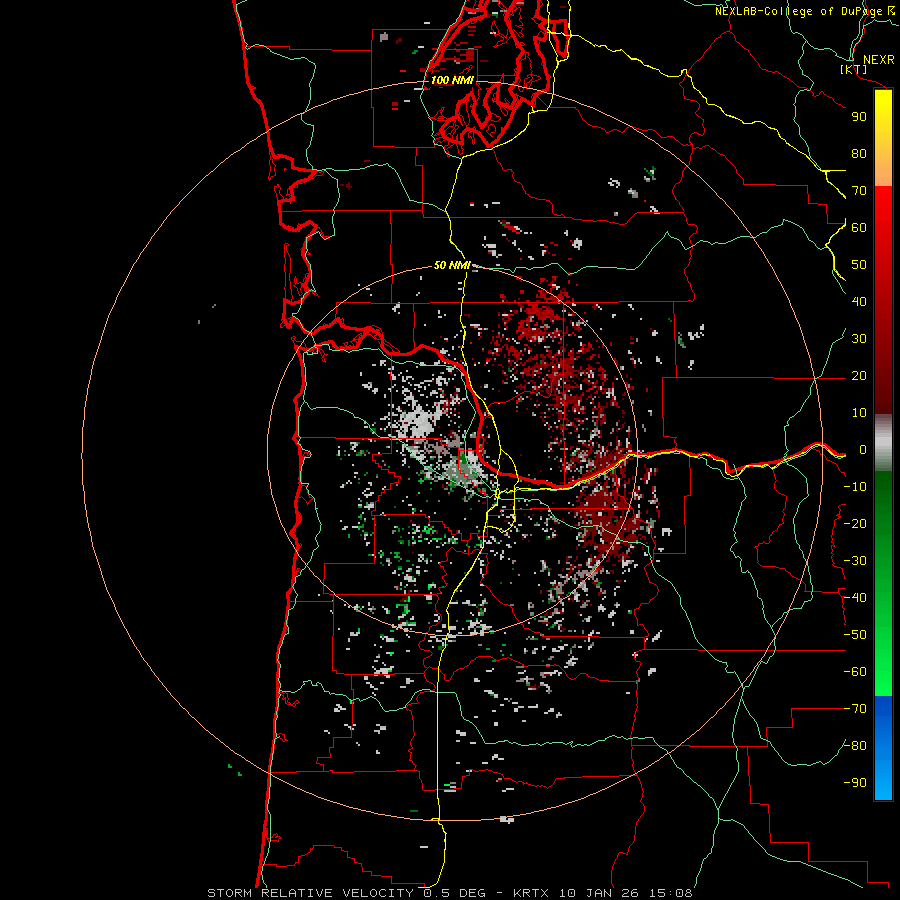Image resolution: width=900 pixels, height=900 pixels.
Task: Click the '10 JAN 26 15:08' timestamp
Action: pyautogui.click(x=626, y=893)
